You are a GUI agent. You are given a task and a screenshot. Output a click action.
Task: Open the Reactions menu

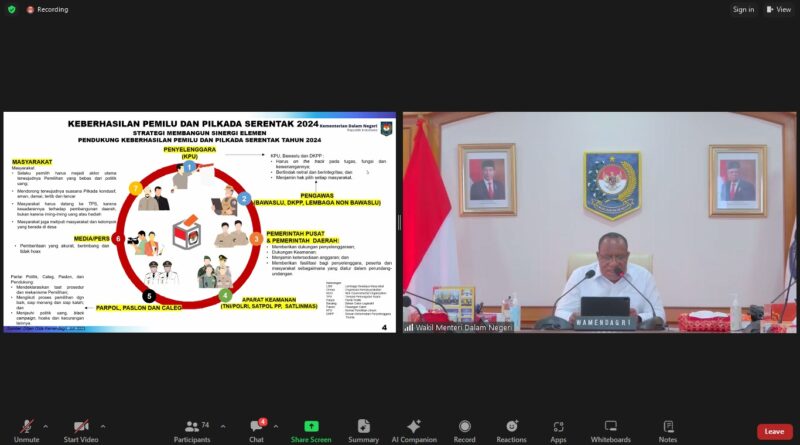pos(511,429)
